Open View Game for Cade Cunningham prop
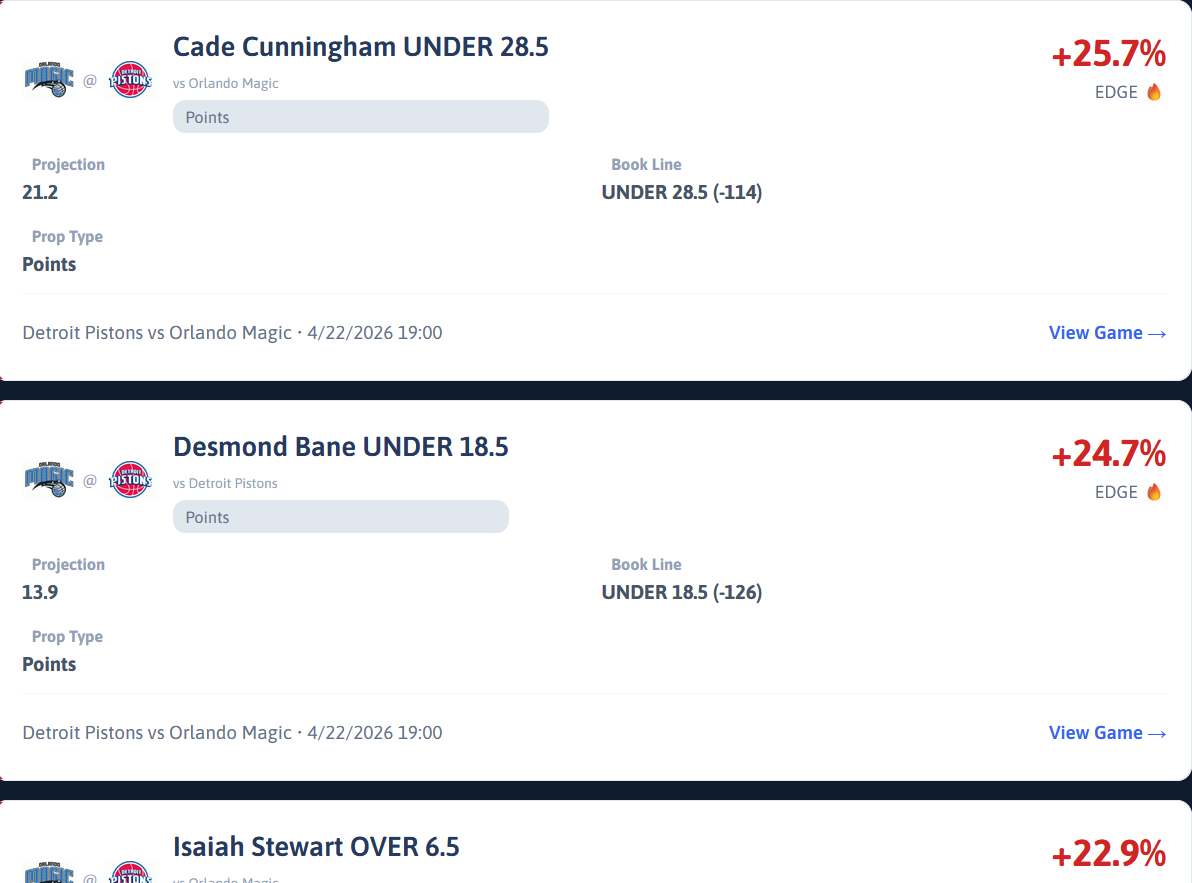The width and height of the screenshot is (1192, 883). (x=1107, y=333)
